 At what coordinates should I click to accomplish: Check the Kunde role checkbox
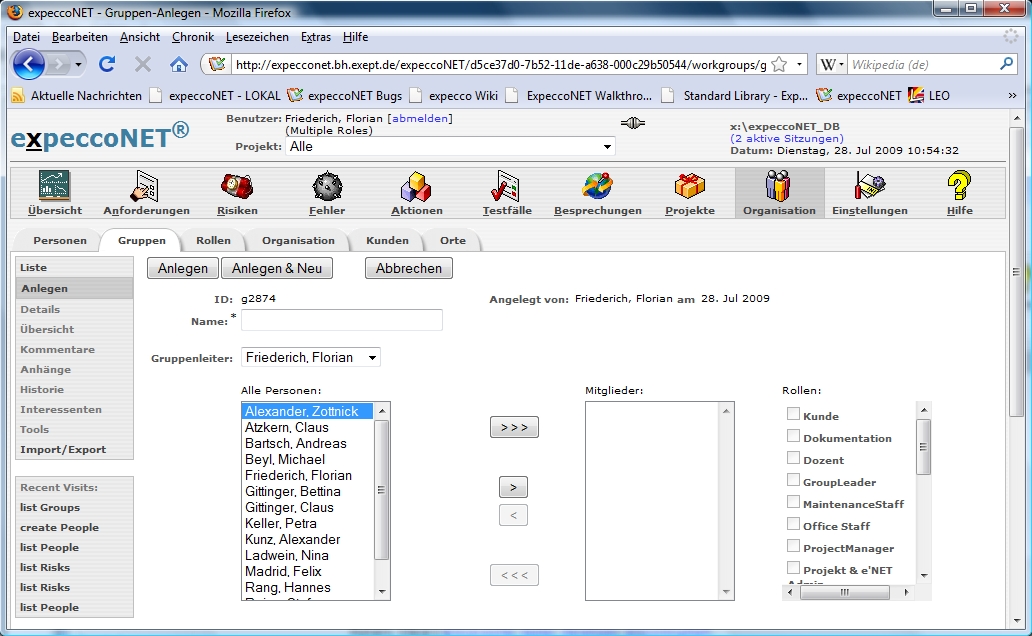tap(793, 414)
